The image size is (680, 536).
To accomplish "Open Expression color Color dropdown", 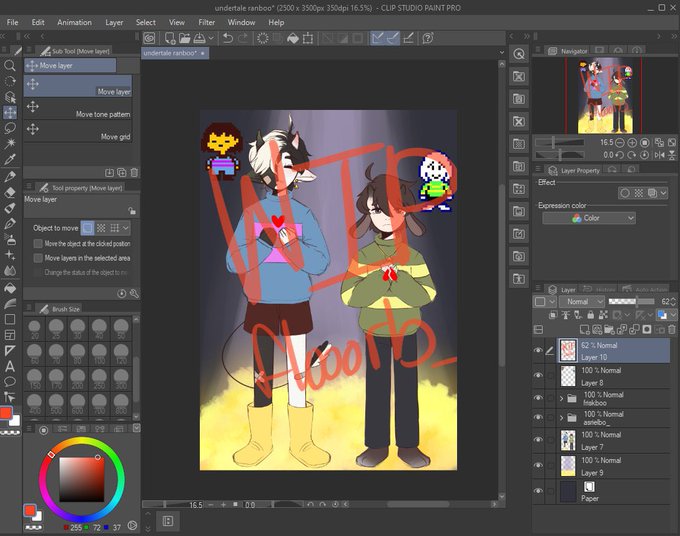I will (589, 218).
